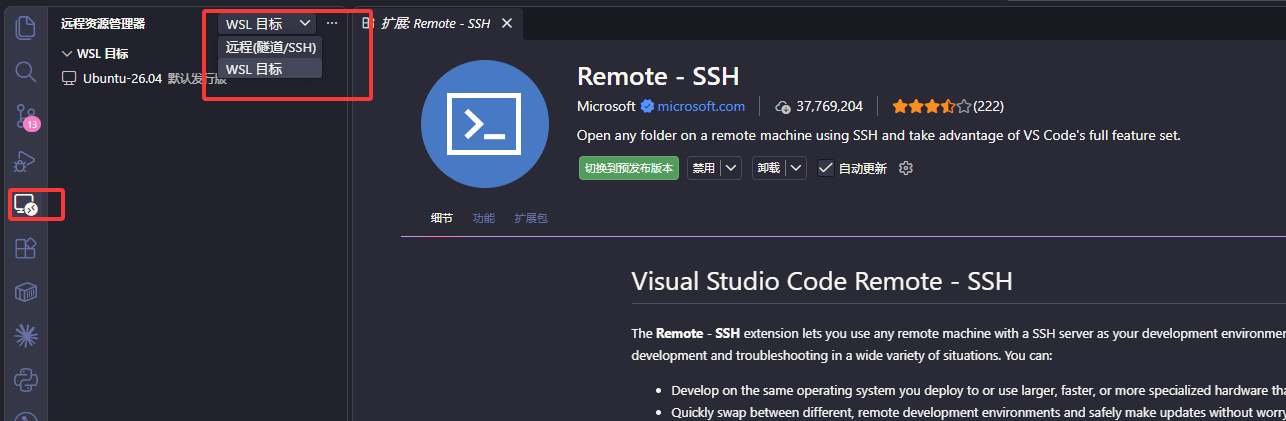
Task: Open the extension settings gear icon
Action: pos(906,168)
